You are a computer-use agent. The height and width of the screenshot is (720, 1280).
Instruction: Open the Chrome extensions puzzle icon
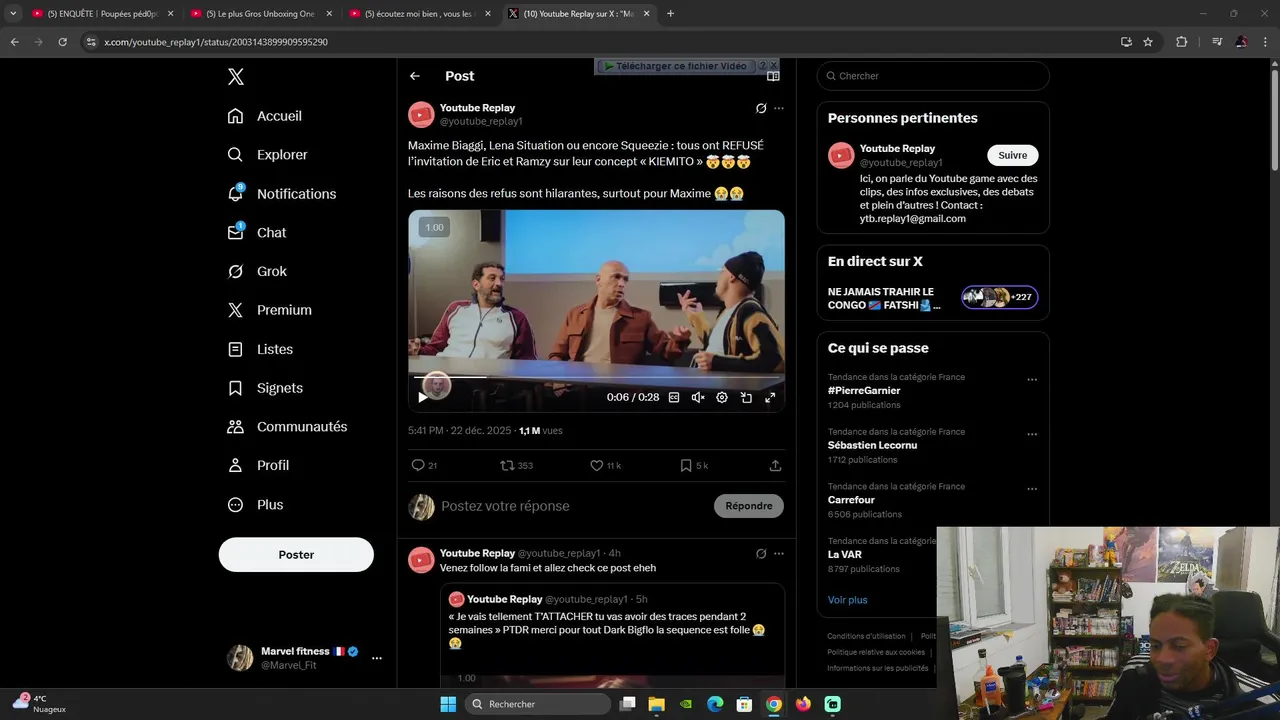click(1181, 42)
